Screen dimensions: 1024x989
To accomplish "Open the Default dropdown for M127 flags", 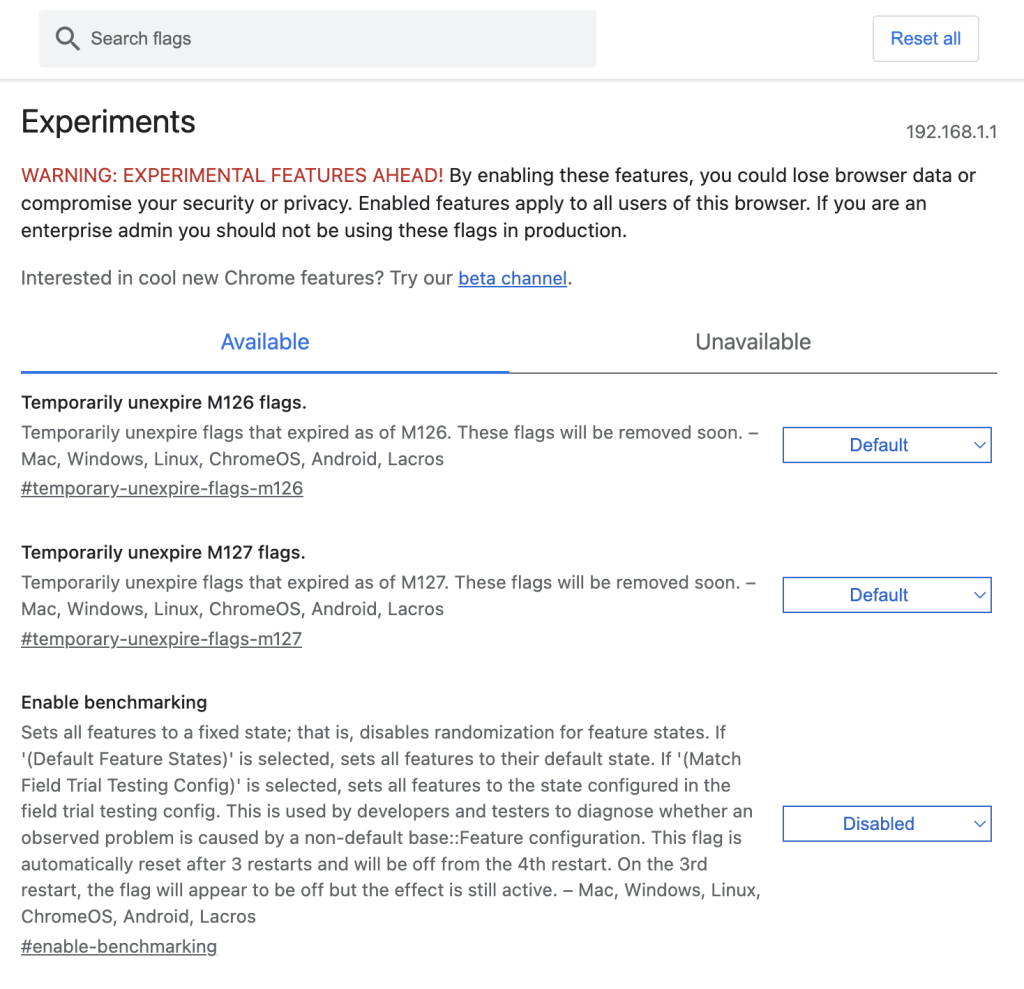I will click(886, 594).
